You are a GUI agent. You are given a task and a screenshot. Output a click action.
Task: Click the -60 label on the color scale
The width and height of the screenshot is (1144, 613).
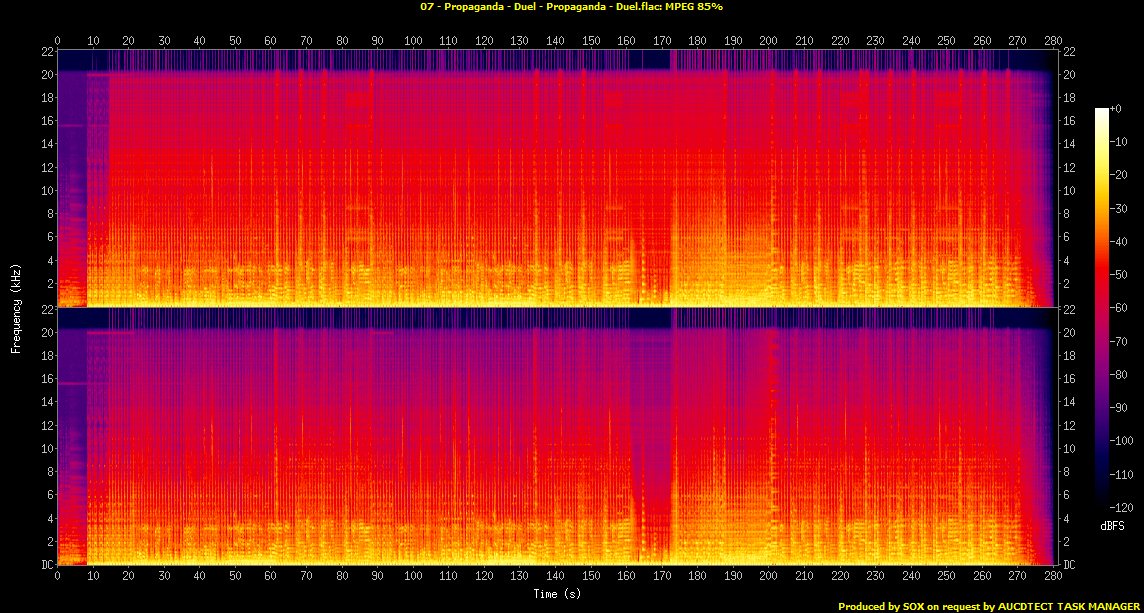(1122, 308)
